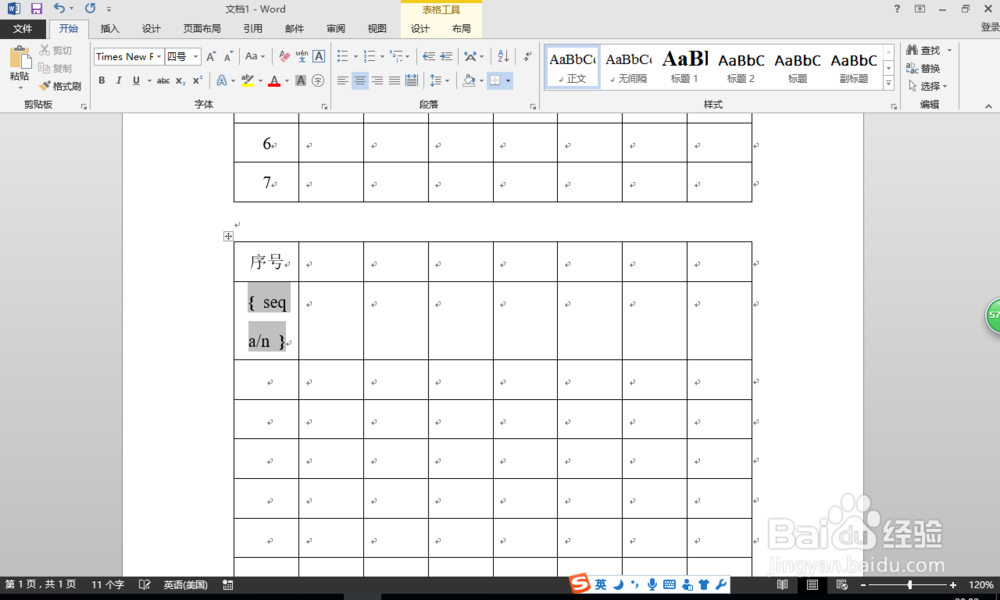Open the font color dropdown arrow

click(x=285, y=80)
